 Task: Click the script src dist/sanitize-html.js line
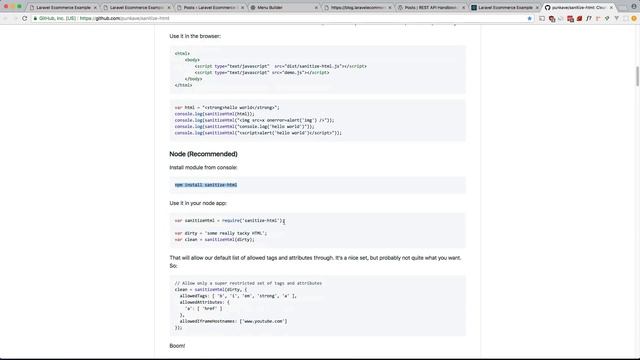[280, 66]
